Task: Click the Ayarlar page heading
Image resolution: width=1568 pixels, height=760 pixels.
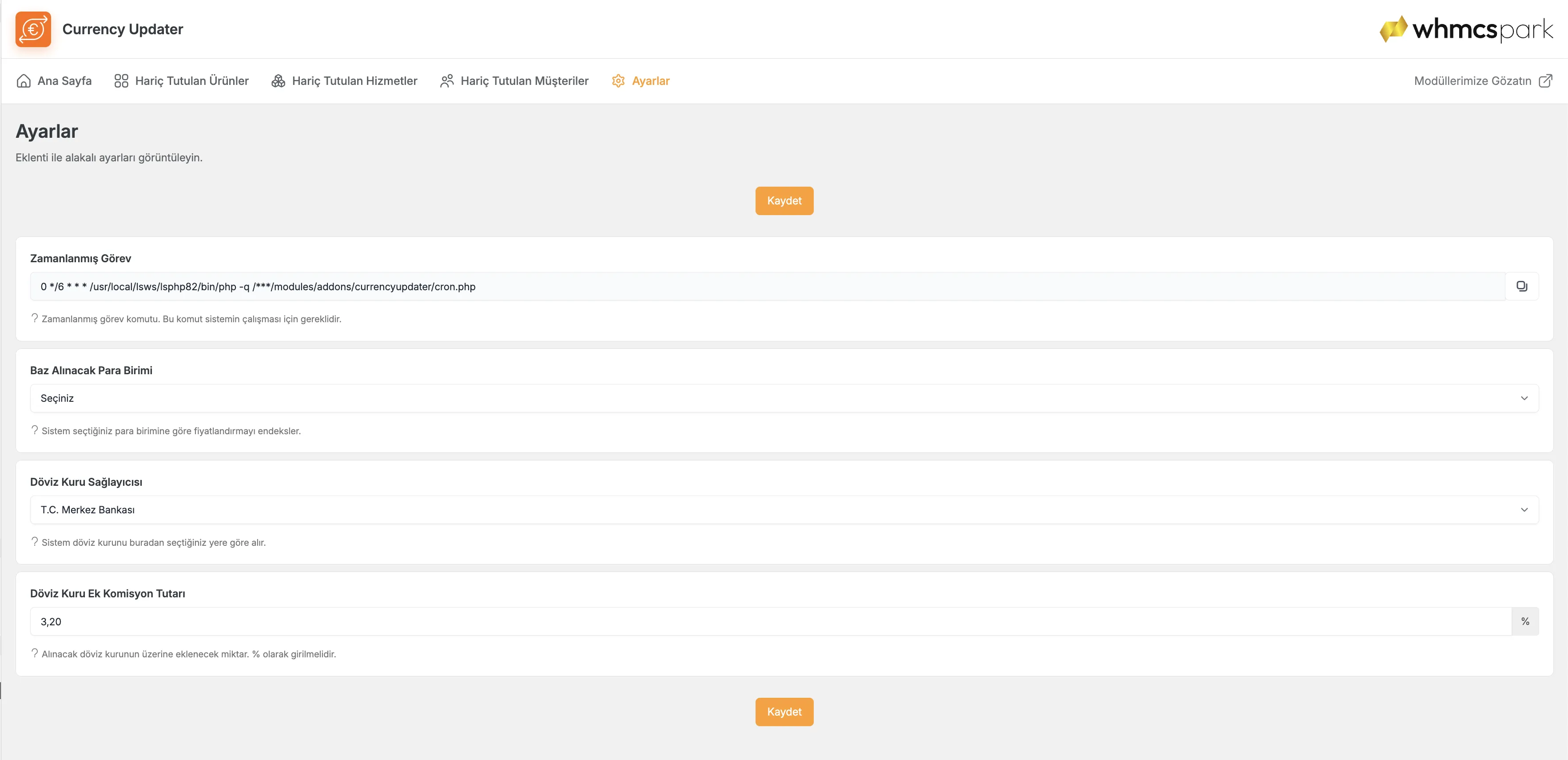Action: coord(47,131)
